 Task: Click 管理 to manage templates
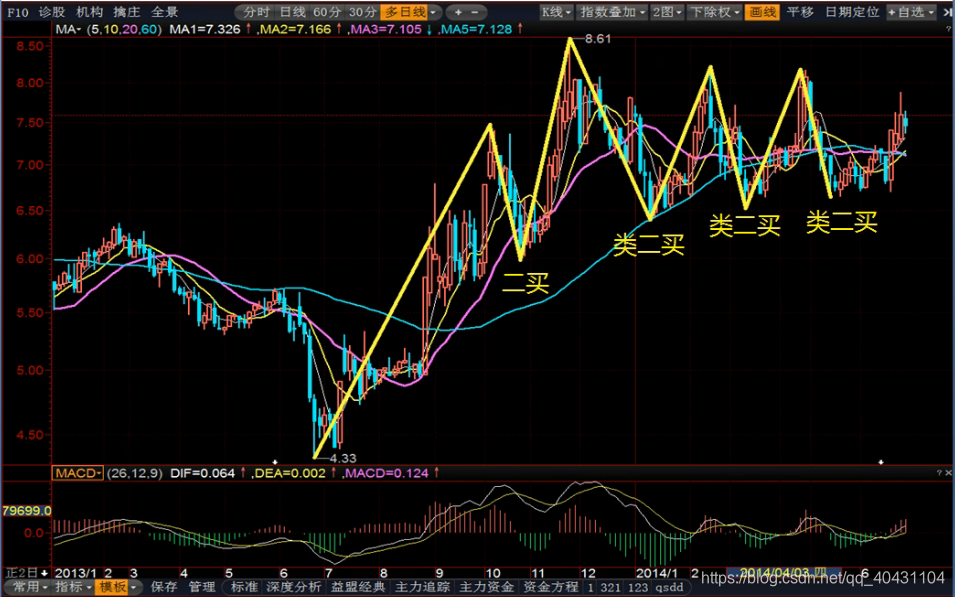[202, 587]
